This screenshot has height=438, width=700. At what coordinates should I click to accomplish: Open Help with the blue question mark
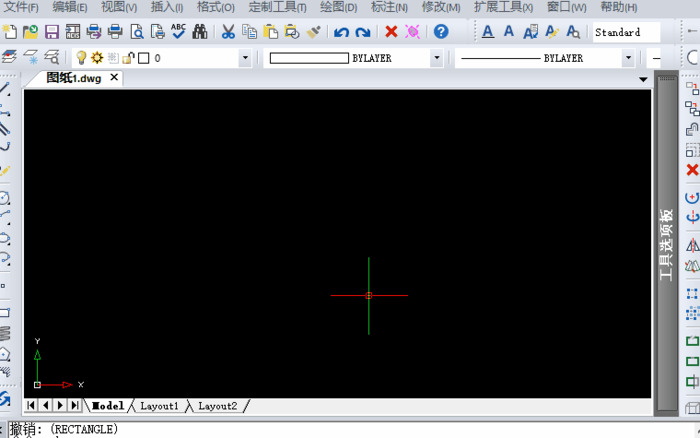click(441, 32)
